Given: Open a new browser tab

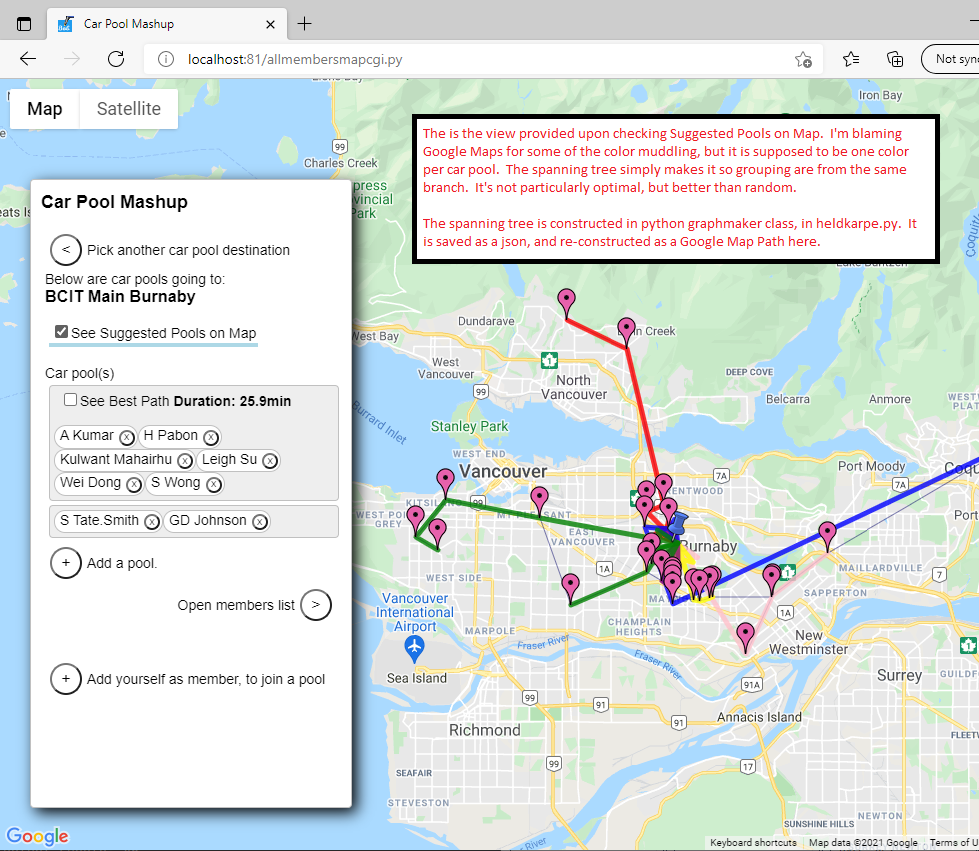Looking at the screenshot, I should (x=305, y=24).
